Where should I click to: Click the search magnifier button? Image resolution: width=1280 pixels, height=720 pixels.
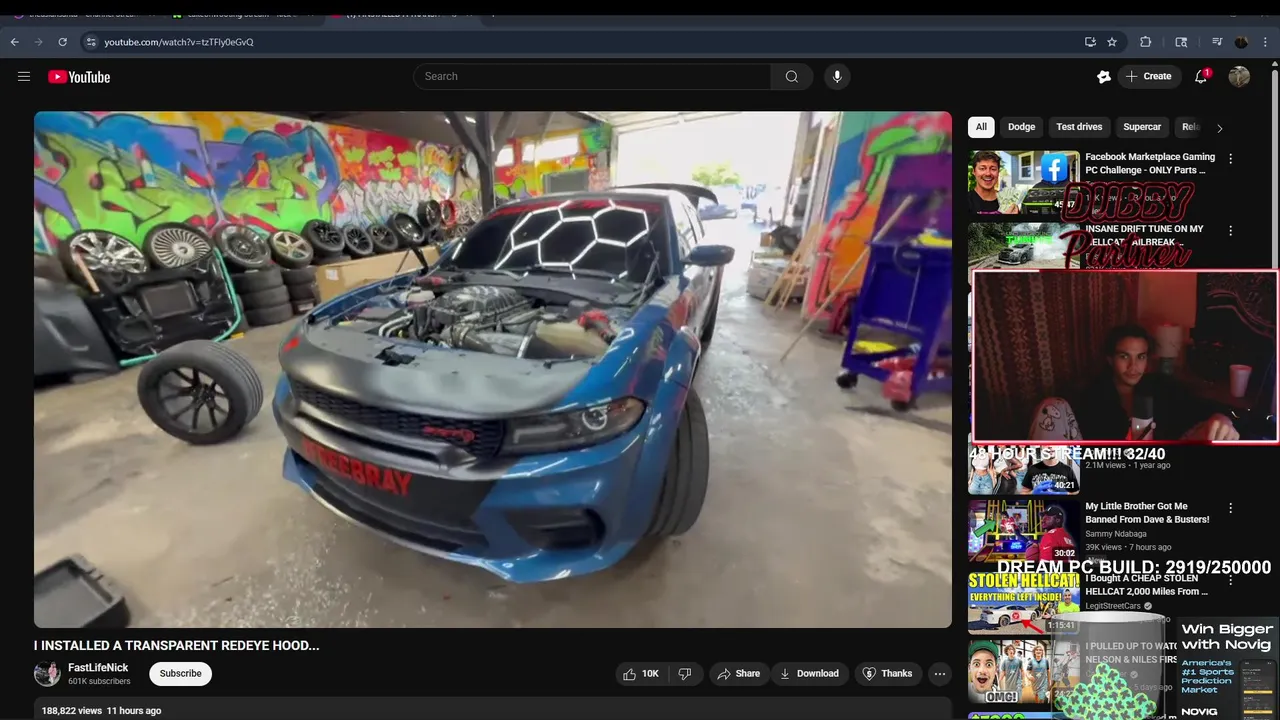(792, 77)
